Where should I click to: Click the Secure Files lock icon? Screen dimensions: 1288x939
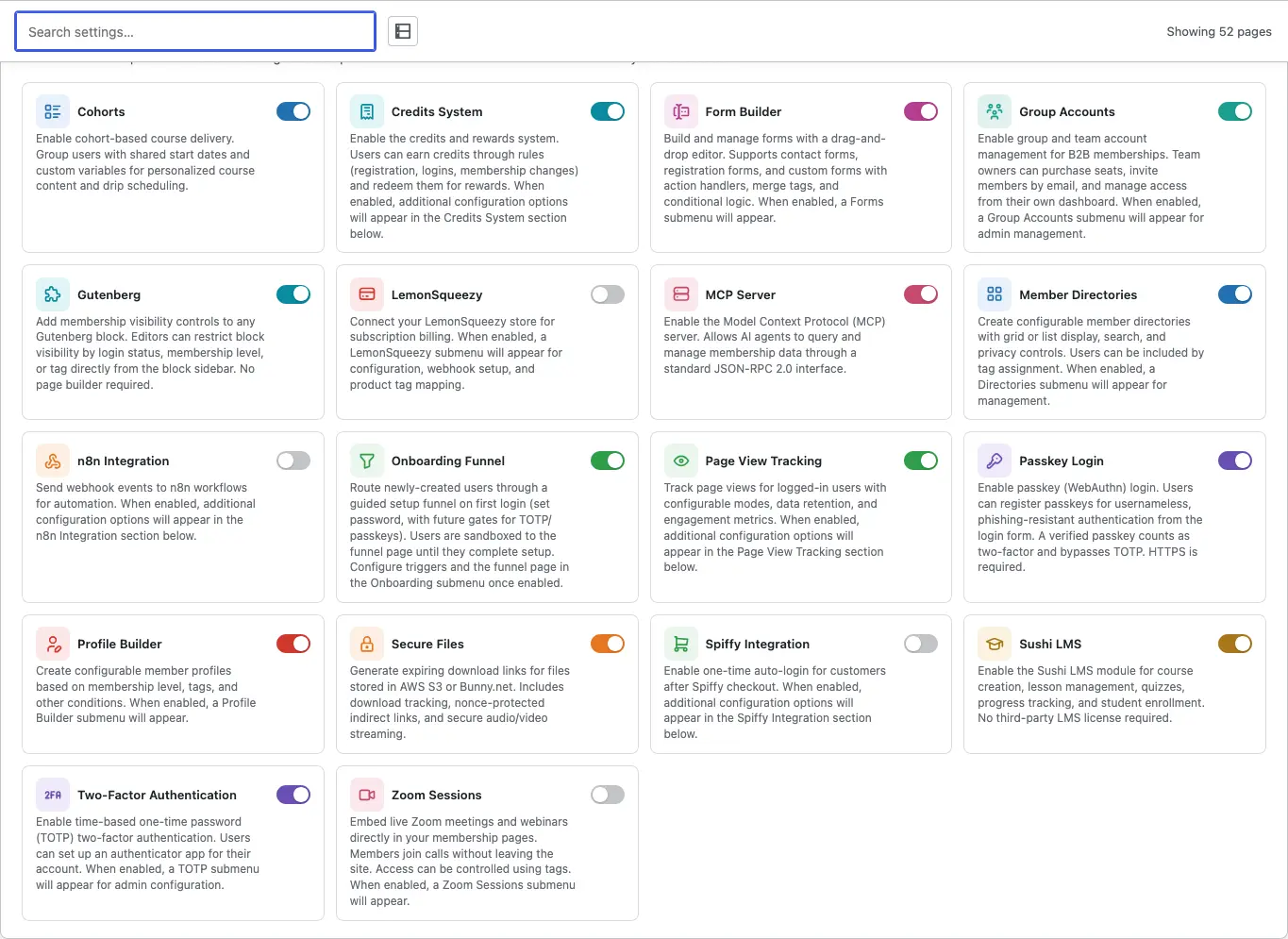[x=367, y=644]
